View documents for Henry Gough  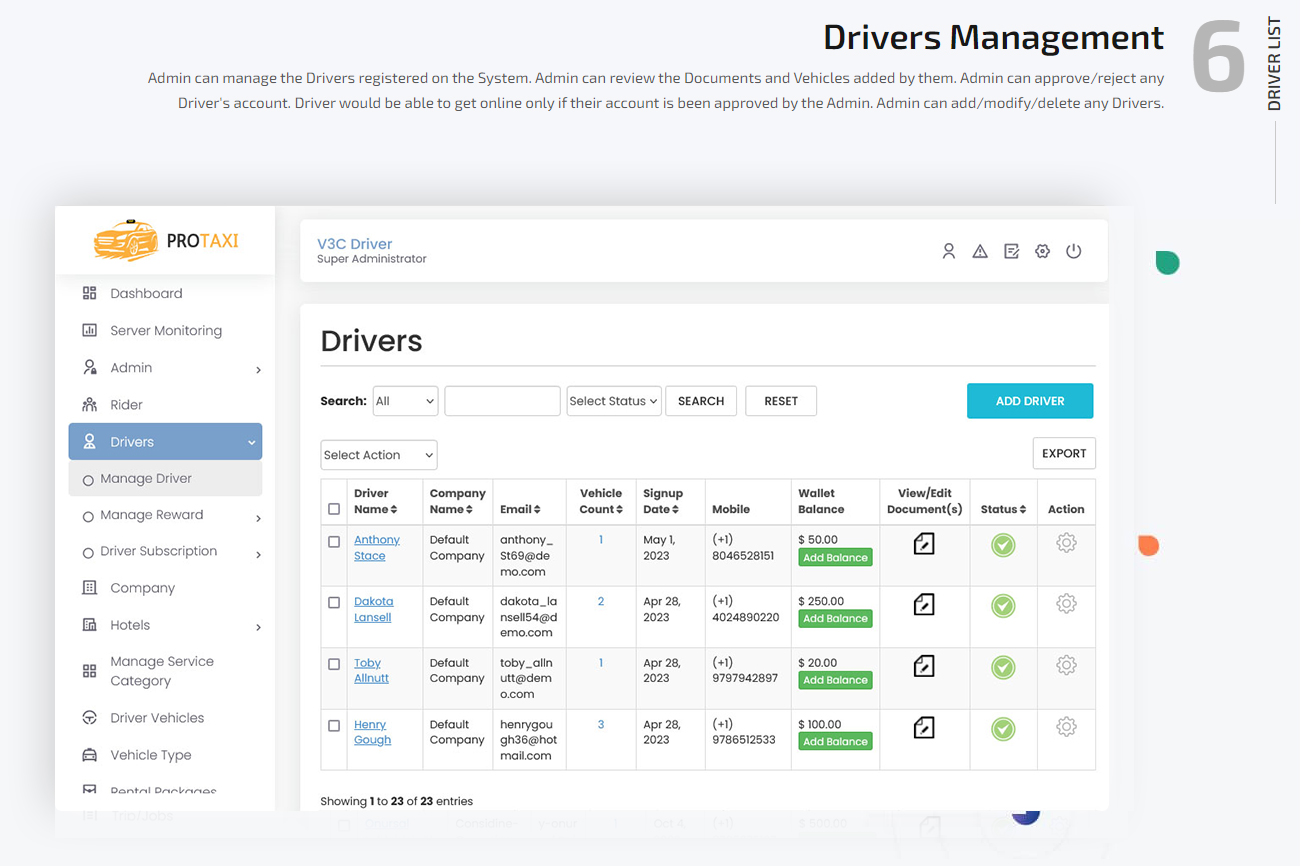click(x=924, y=728)
